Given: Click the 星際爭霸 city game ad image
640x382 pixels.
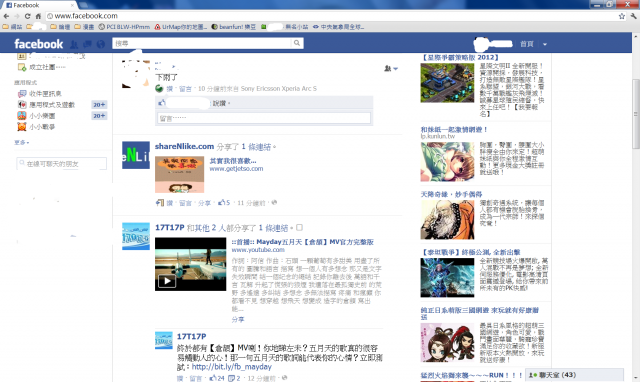Looking at the screenshot, I should click(x=447, y=83).
